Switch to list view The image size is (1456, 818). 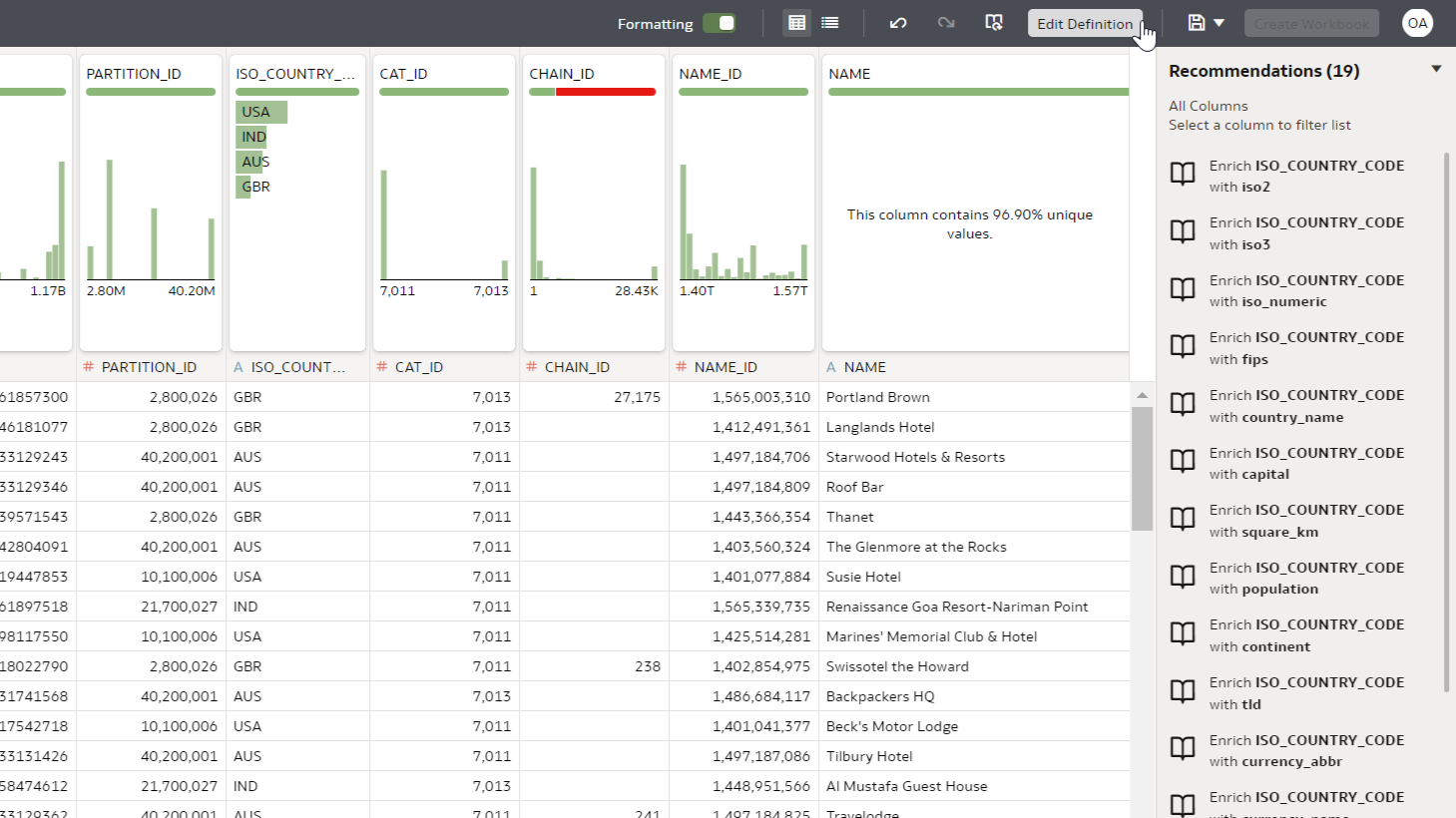[829, 23]
